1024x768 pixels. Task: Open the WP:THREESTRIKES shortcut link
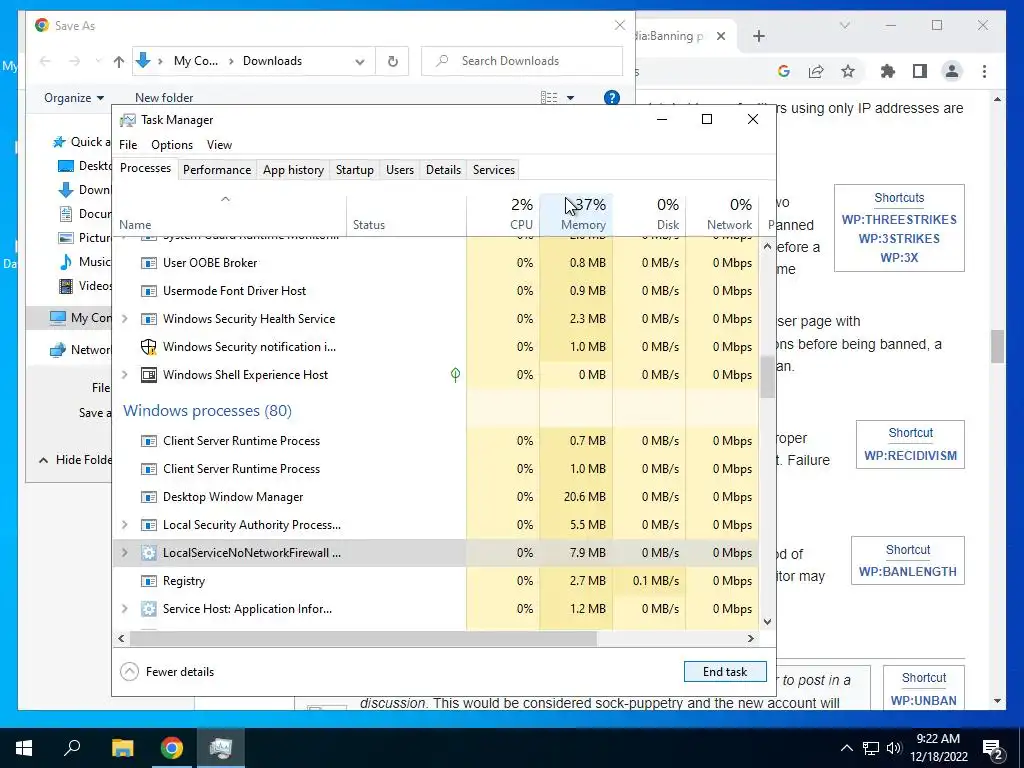[x=899, y=220]
